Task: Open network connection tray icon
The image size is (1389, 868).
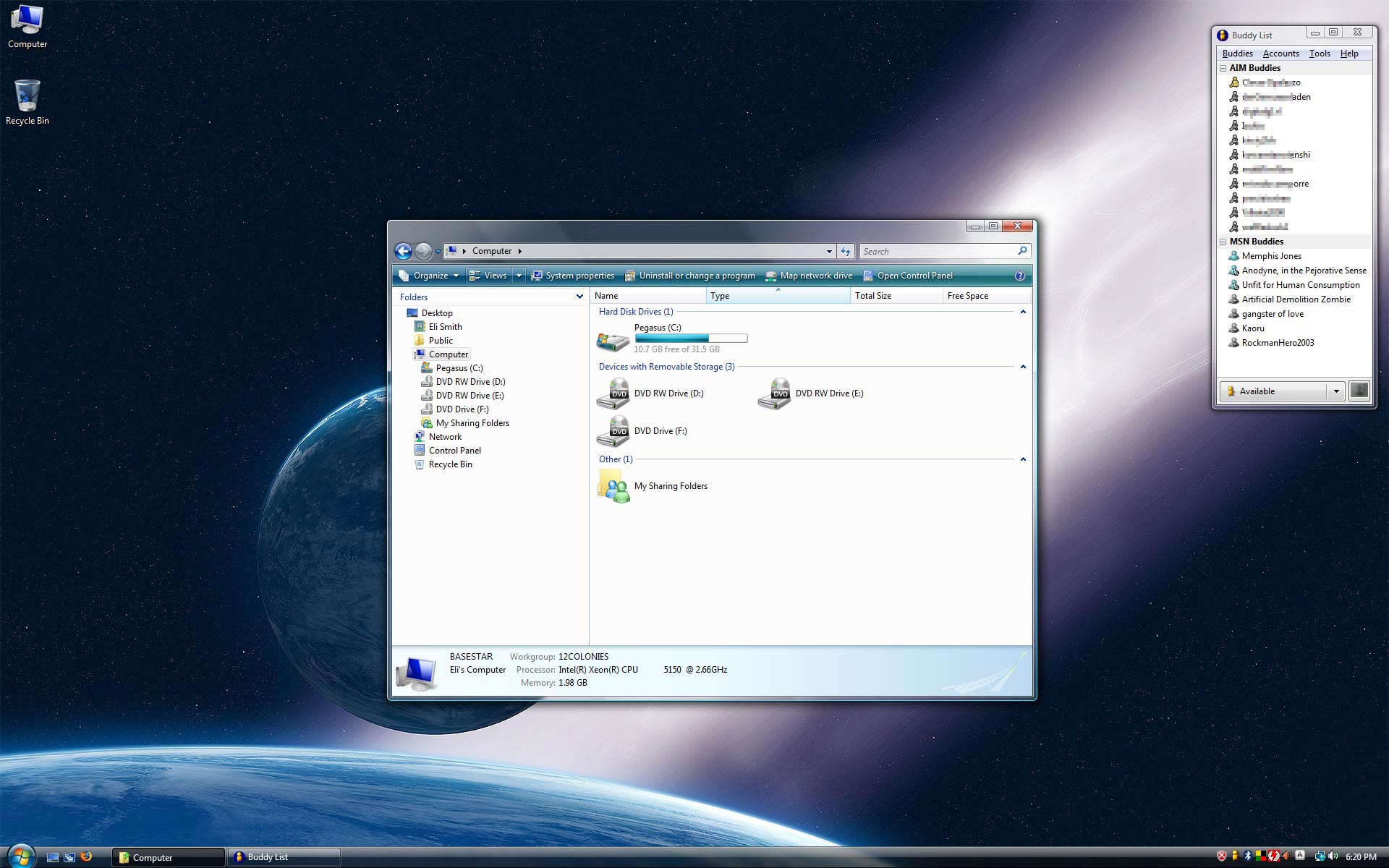Action: [x=1320, y=856]
